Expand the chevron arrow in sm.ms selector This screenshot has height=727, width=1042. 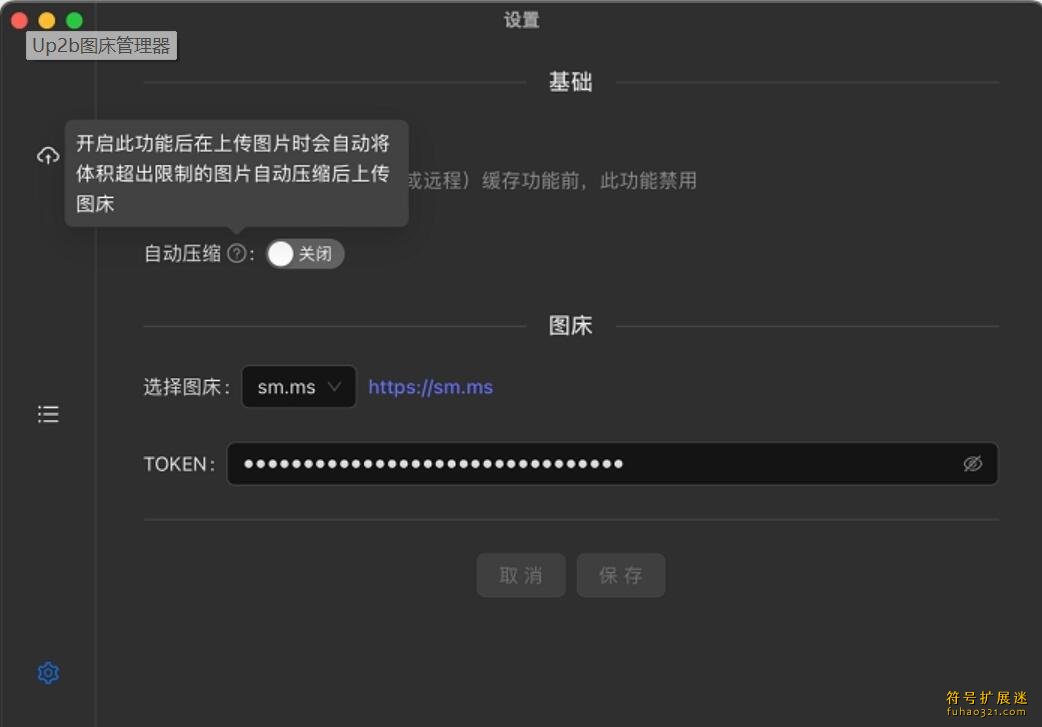coord(335,387)
